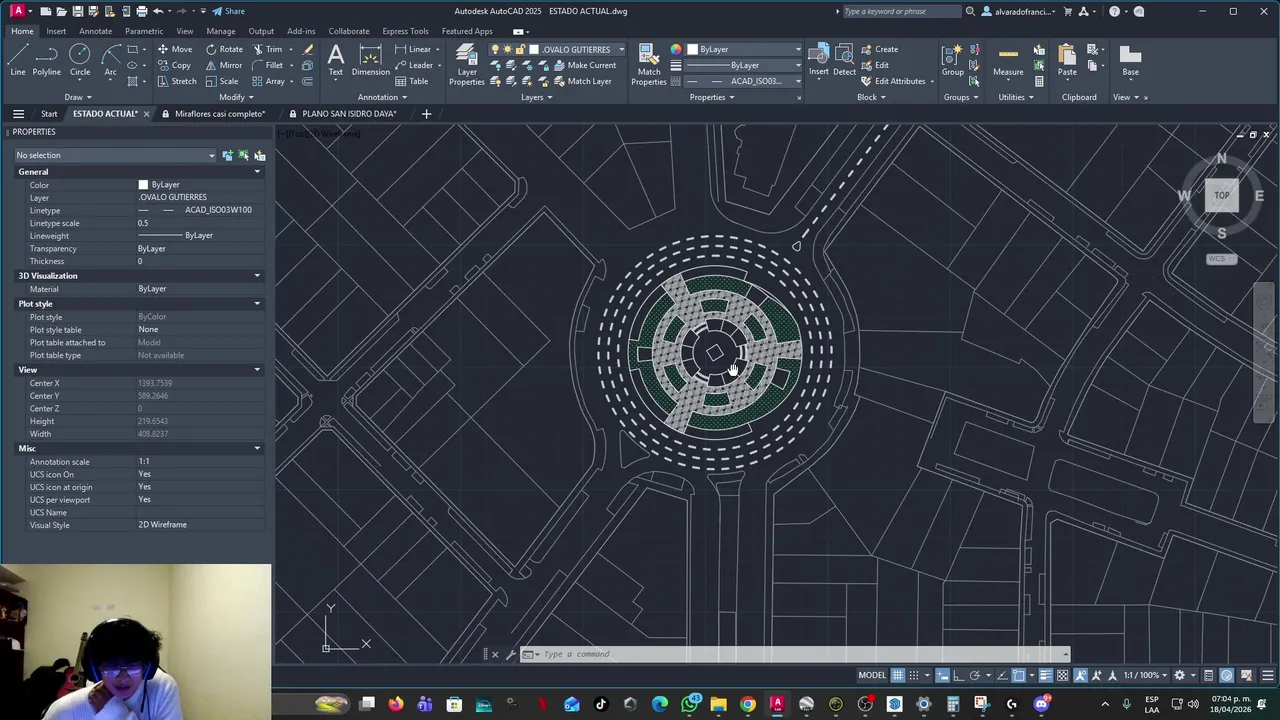Open the Layer Properties manager
This screenshot has width=1280, height=720.
[x=467, y=64]
